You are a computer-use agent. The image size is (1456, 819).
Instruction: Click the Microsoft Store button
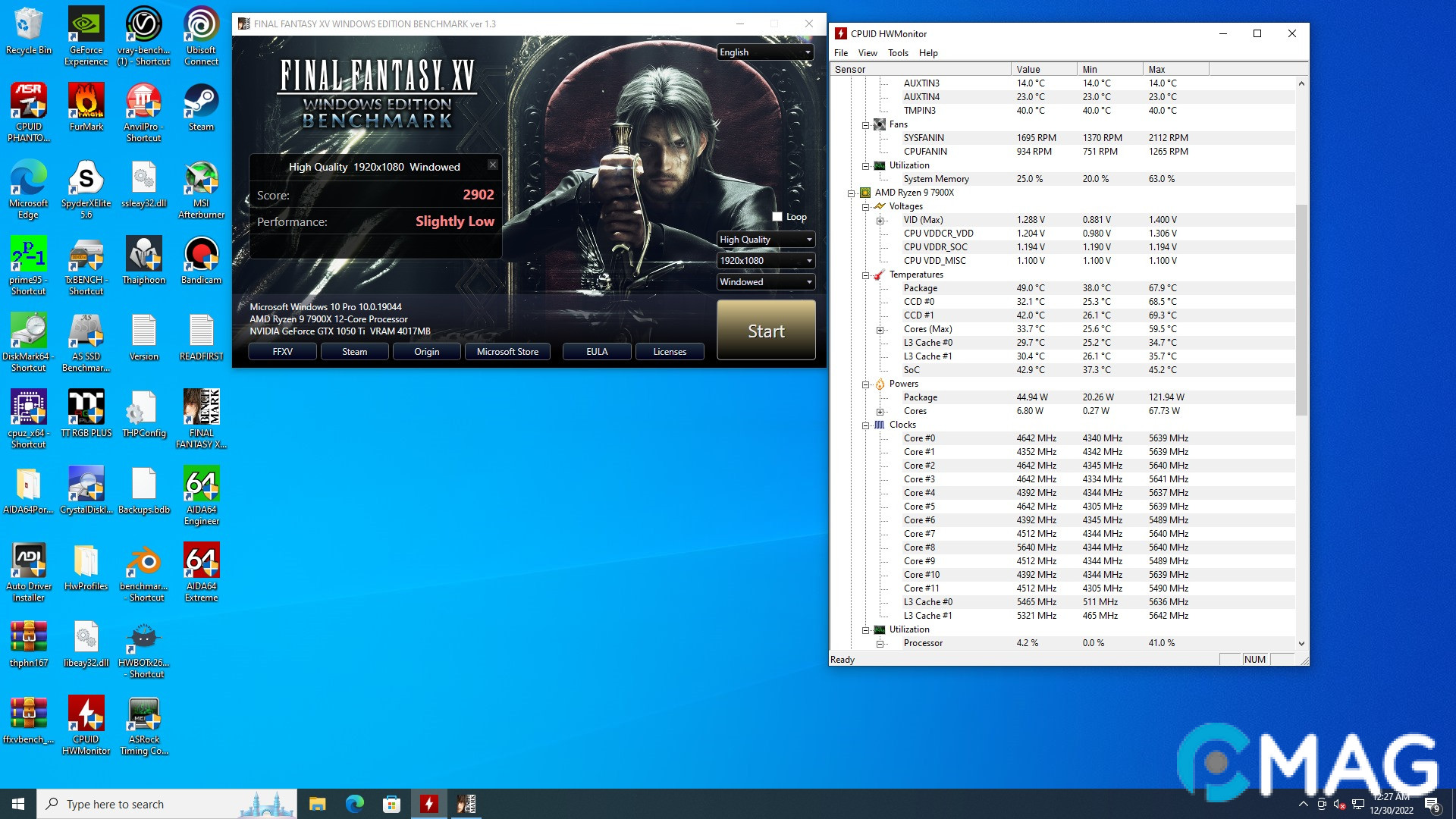[x=507, y=352]
